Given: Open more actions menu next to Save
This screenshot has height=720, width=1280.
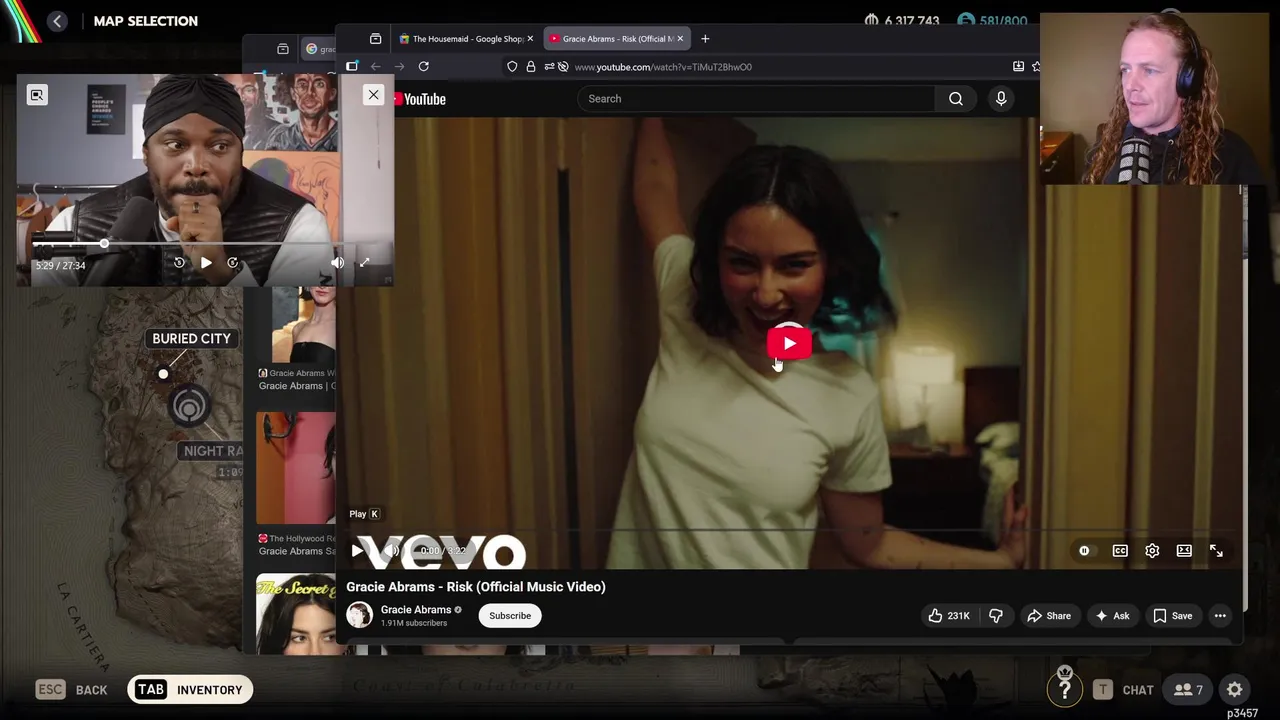Looking at the screenshot, I should pyautogui.click(x=1220, y=616).
